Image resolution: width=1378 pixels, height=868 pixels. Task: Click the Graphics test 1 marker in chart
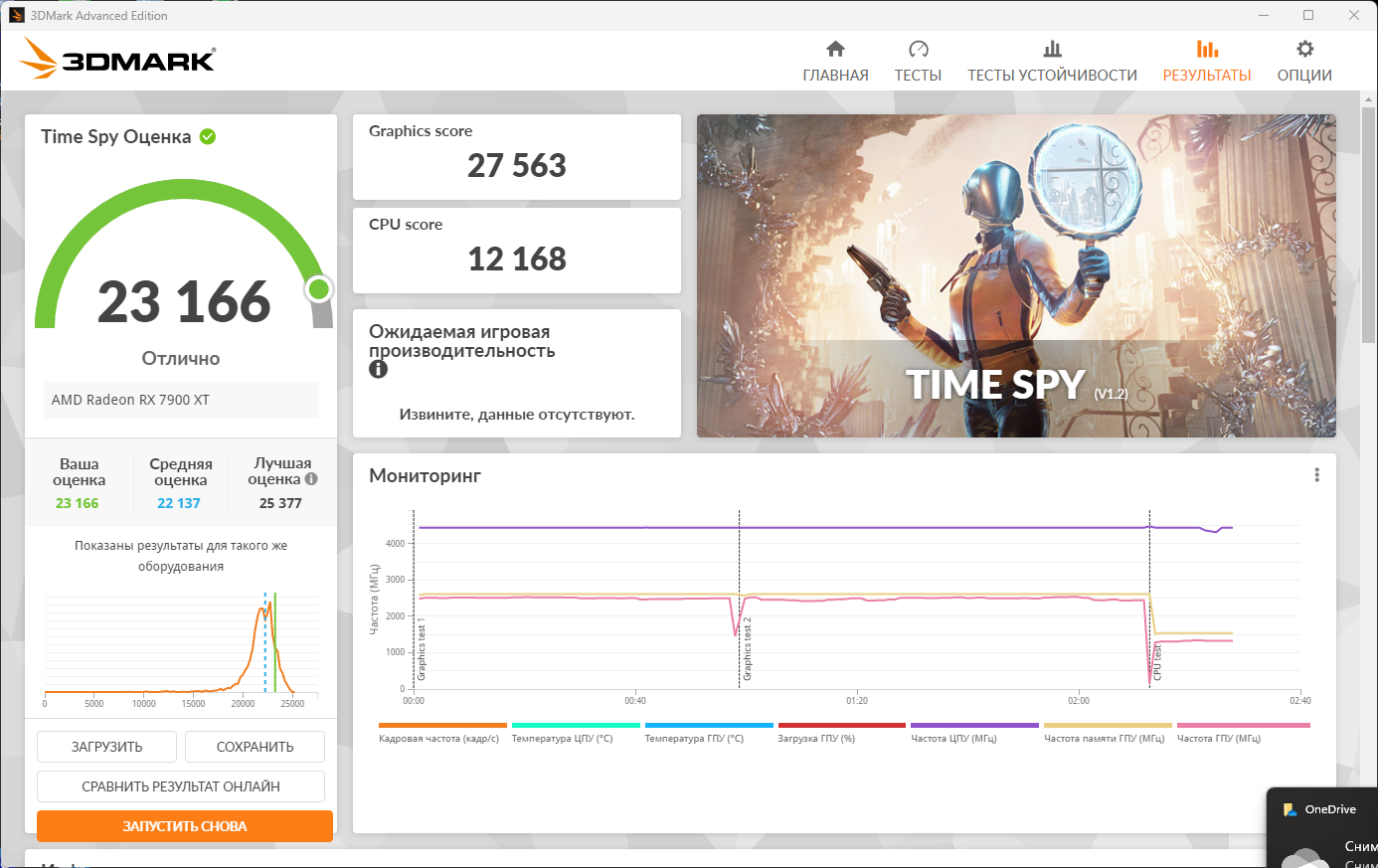[422, 648]
